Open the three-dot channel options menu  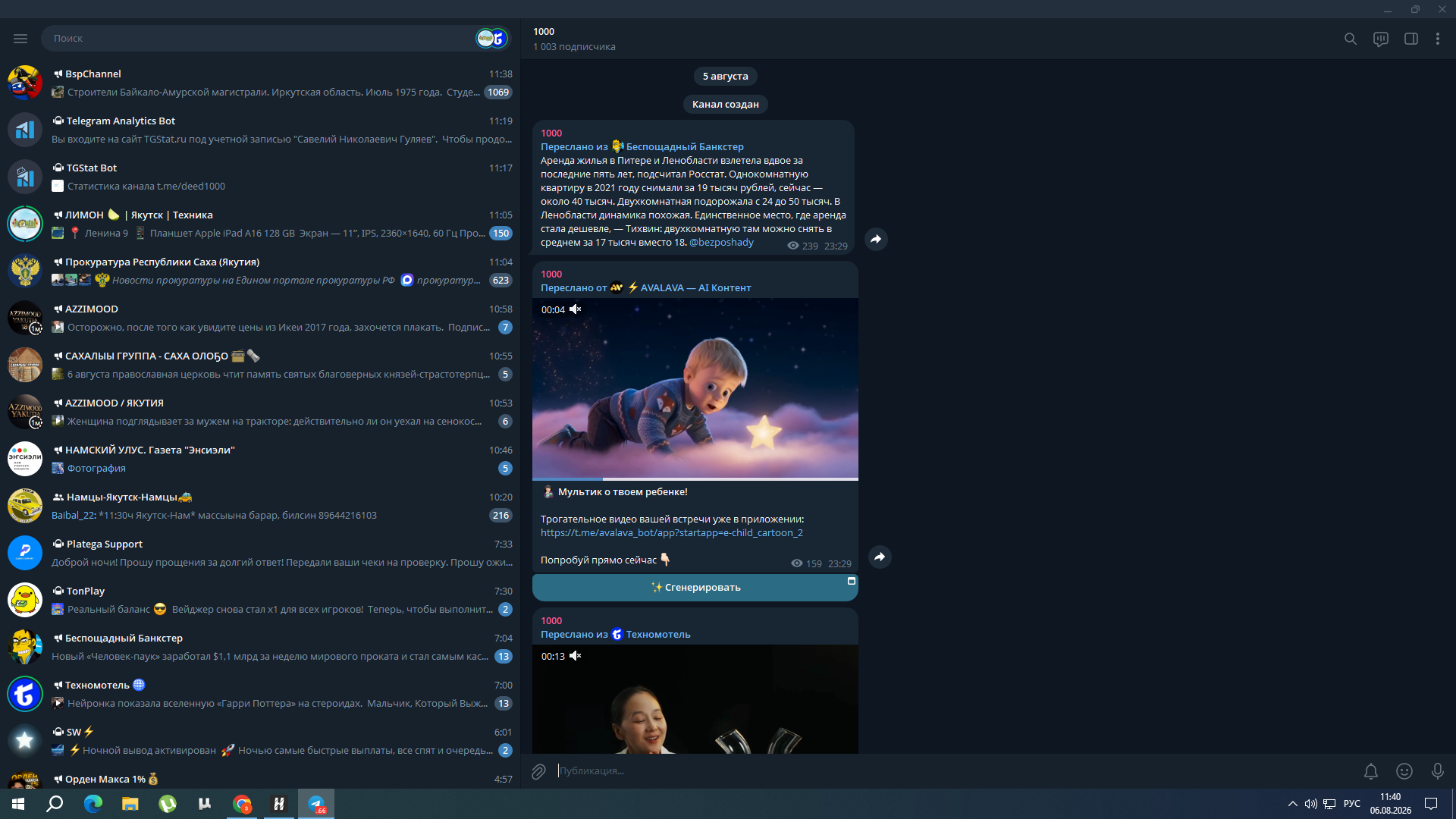(x=1437, y=39)
